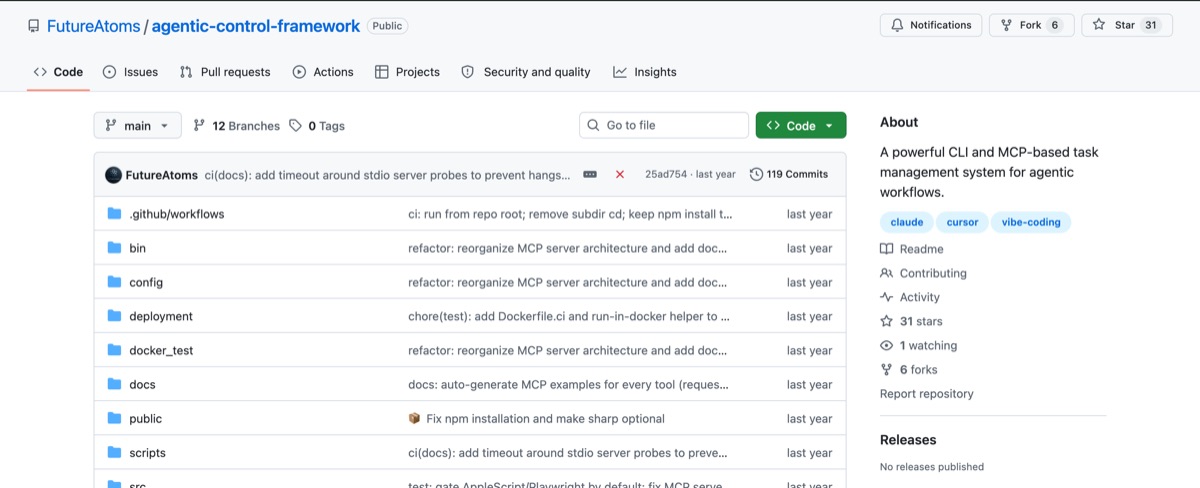
Task: Open the Activity link in About
Action: click(x=910, y=297)
